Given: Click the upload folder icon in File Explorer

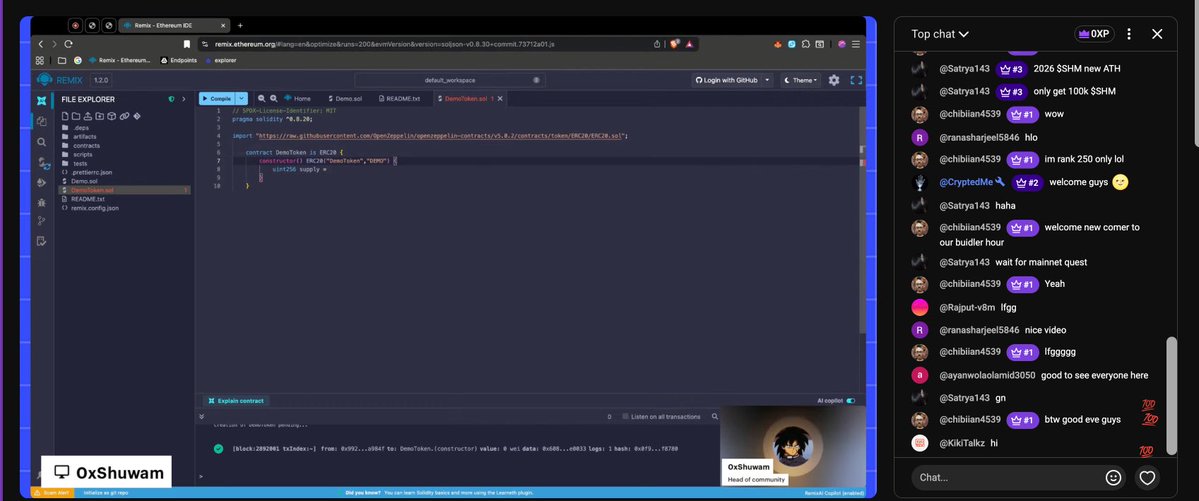Looking at the screenshot, I should point(99,116).
